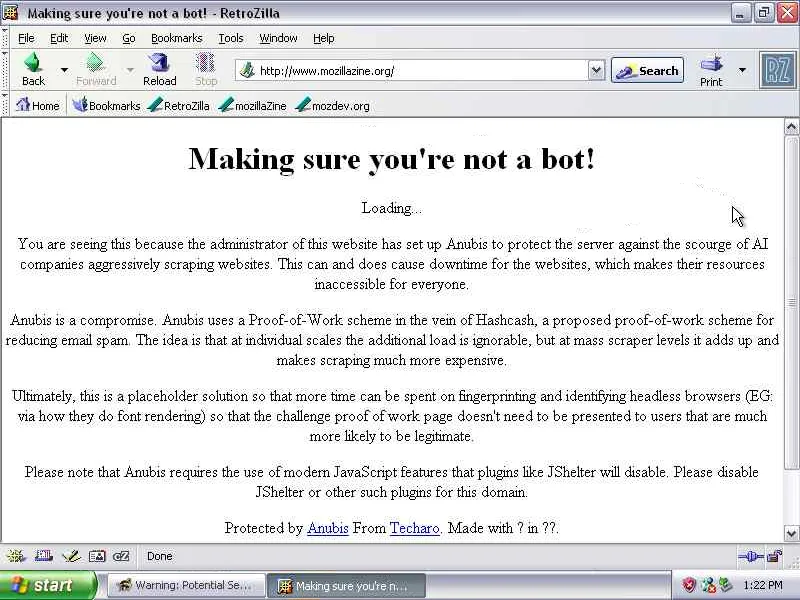Click the Search button

pos(647,70)
